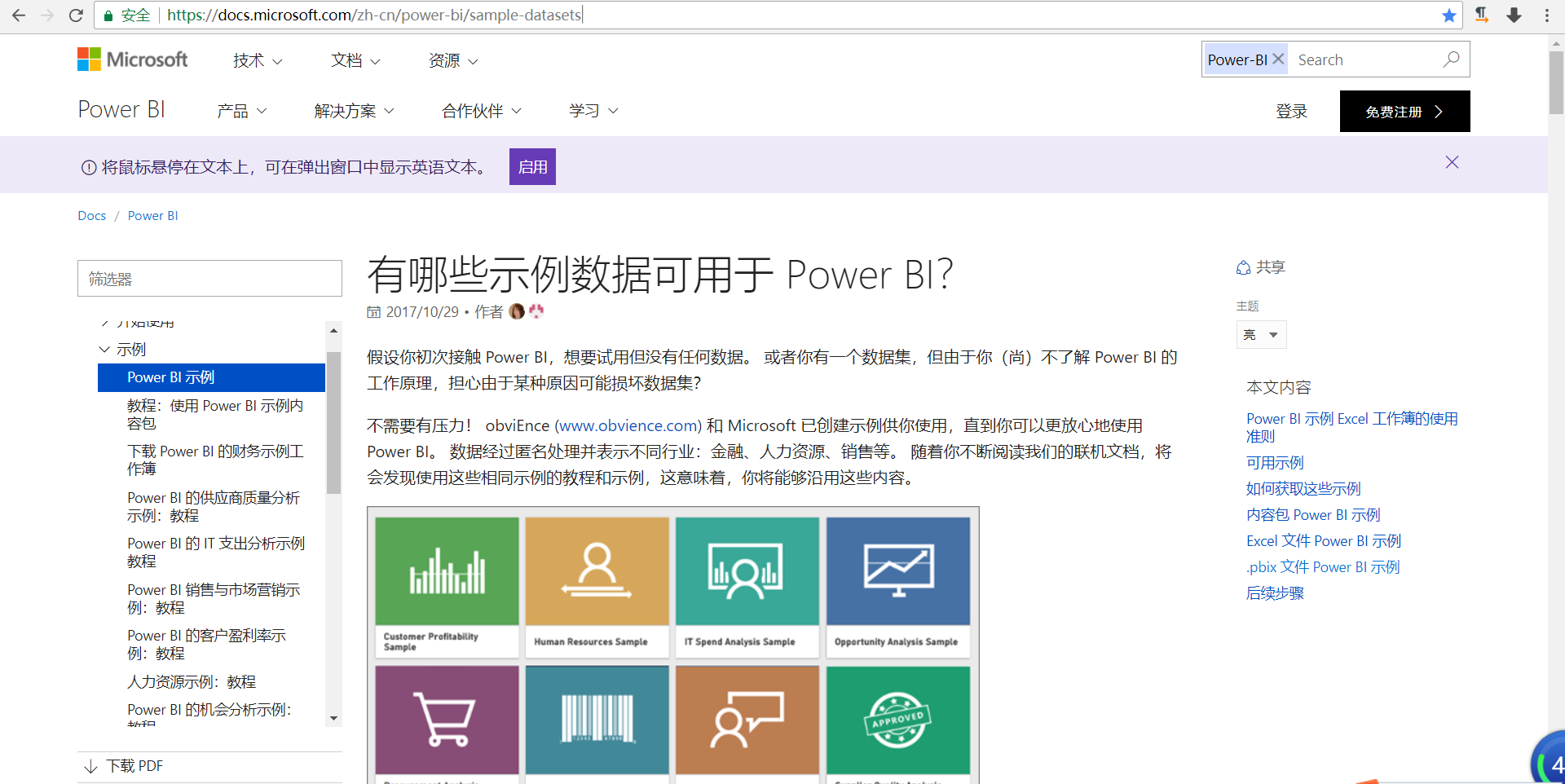The width and height of the screenshot is (1565, 784).
Task: Collapse the 示例 tree section
Action: (104, 350)
